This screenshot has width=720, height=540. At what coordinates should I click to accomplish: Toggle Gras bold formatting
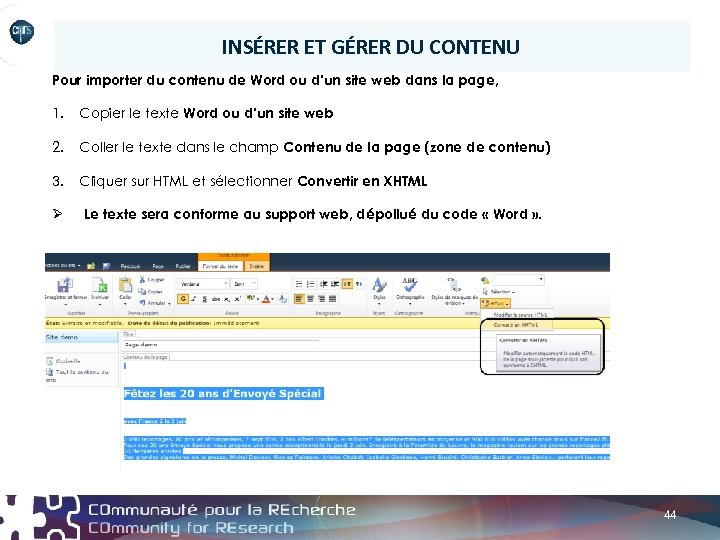click(x=183, y=299)
